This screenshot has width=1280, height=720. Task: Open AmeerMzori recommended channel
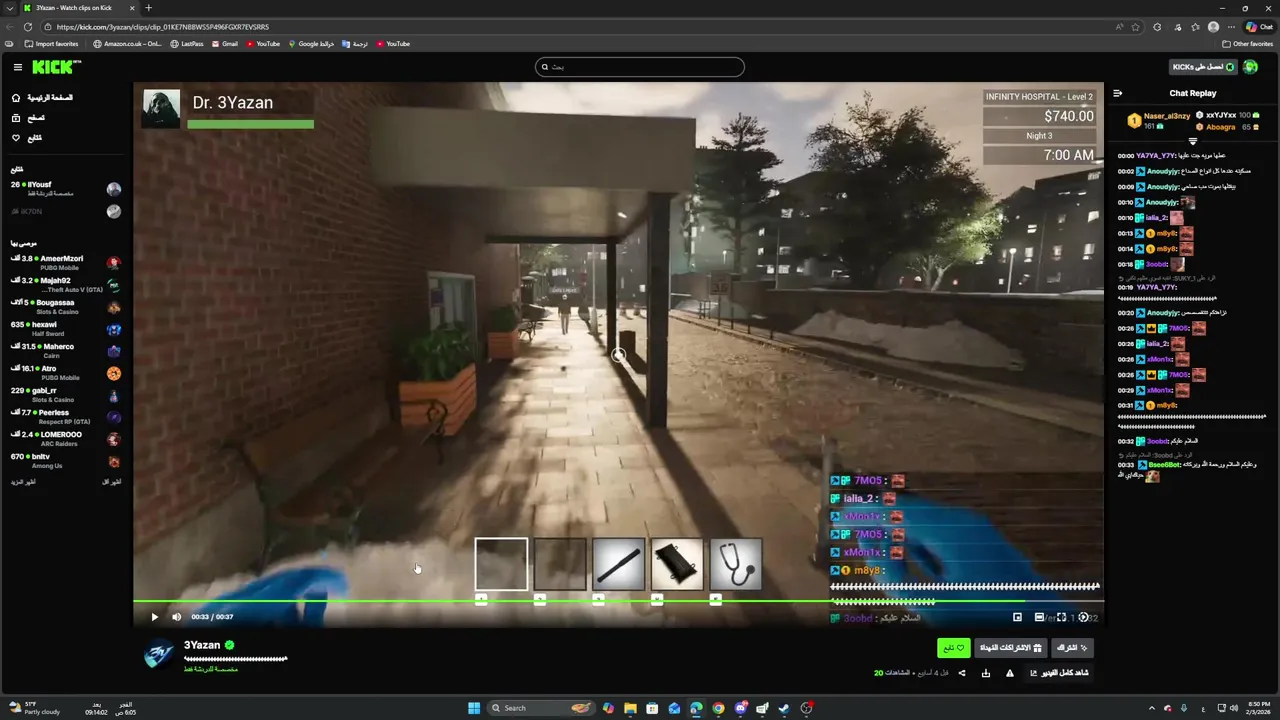click(x=65, y=262)
